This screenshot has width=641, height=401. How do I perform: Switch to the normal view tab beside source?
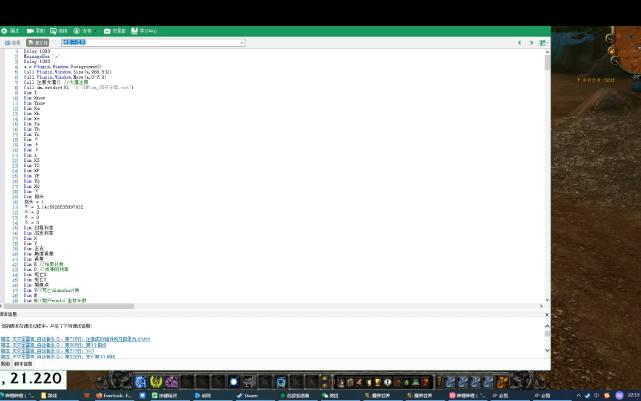13,43
